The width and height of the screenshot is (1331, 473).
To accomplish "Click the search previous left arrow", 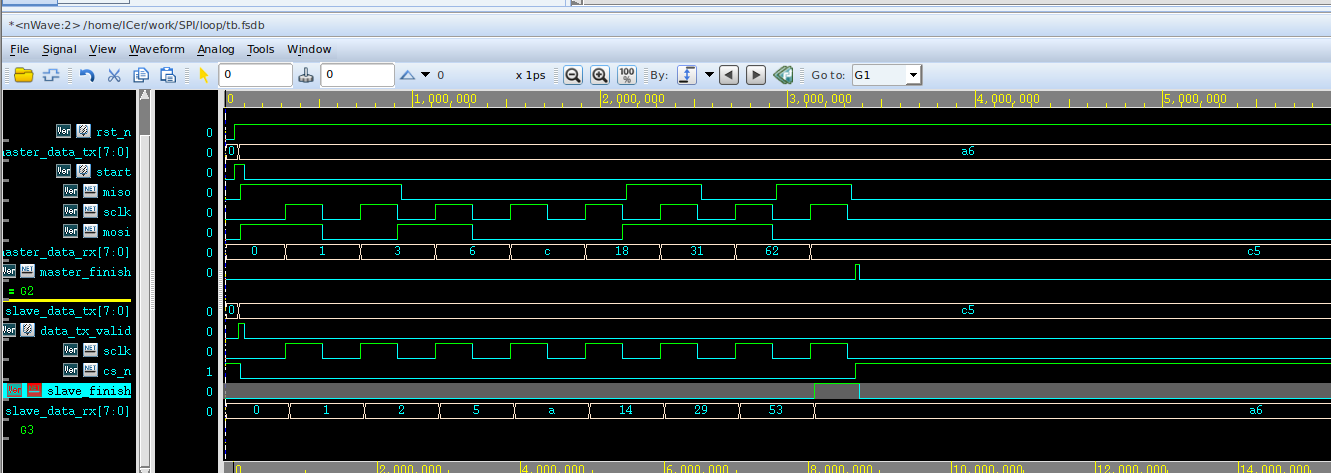I will coord(729,75).
